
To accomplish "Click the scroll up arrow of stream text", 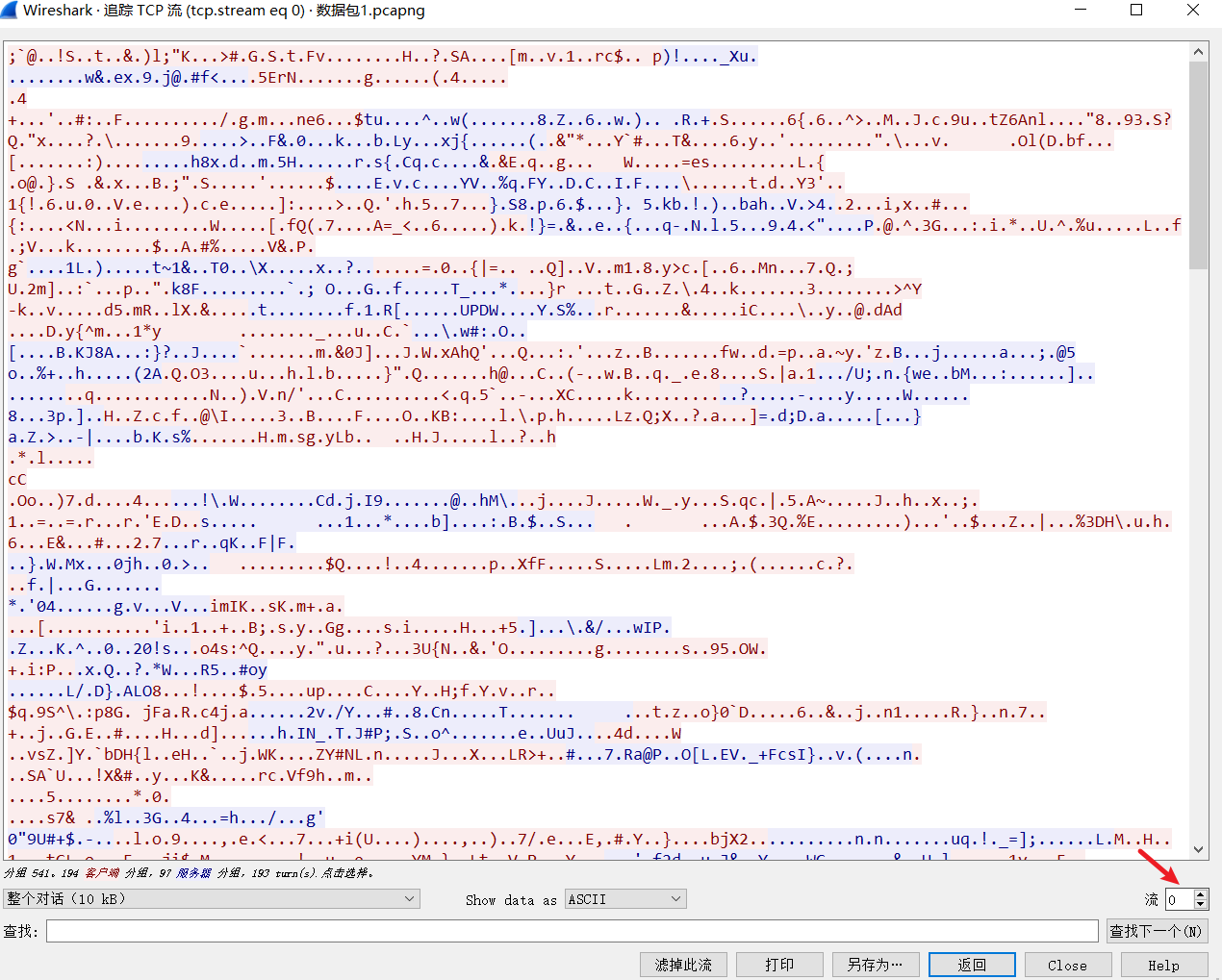I will [1198, 53].
